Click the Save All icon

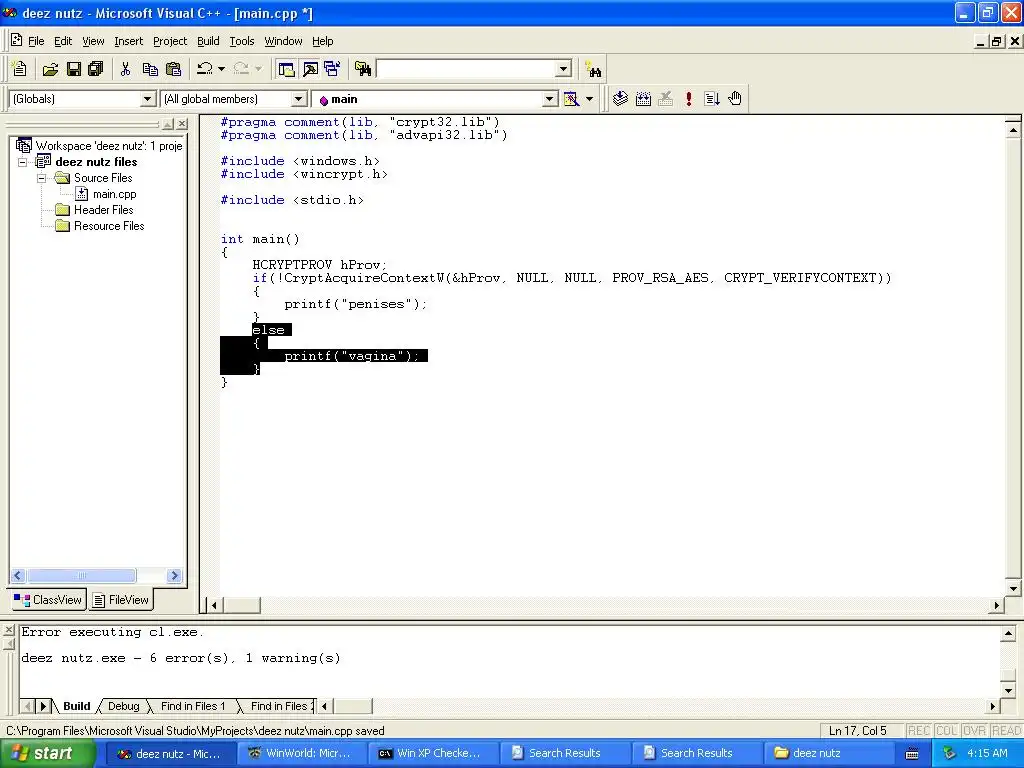coord(96,69)
